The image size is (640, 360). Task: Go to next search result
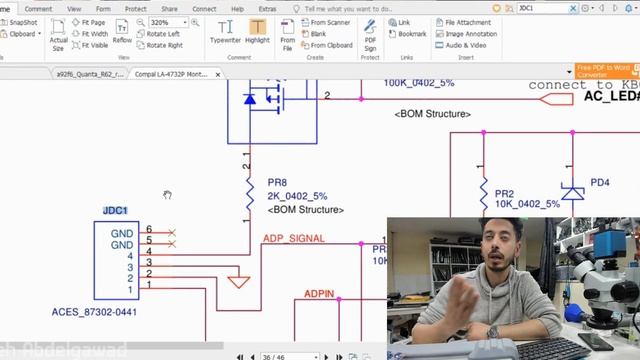click(616, 8)
